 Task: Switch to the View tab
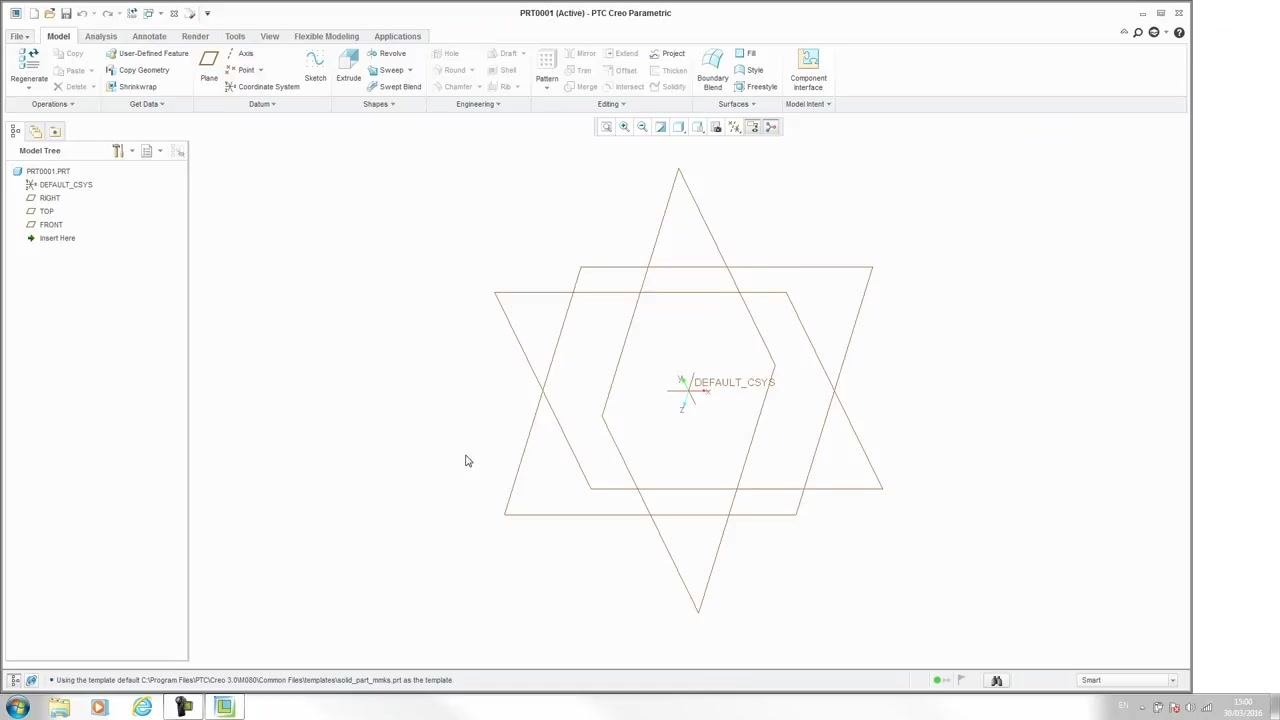tap(270, 36)
